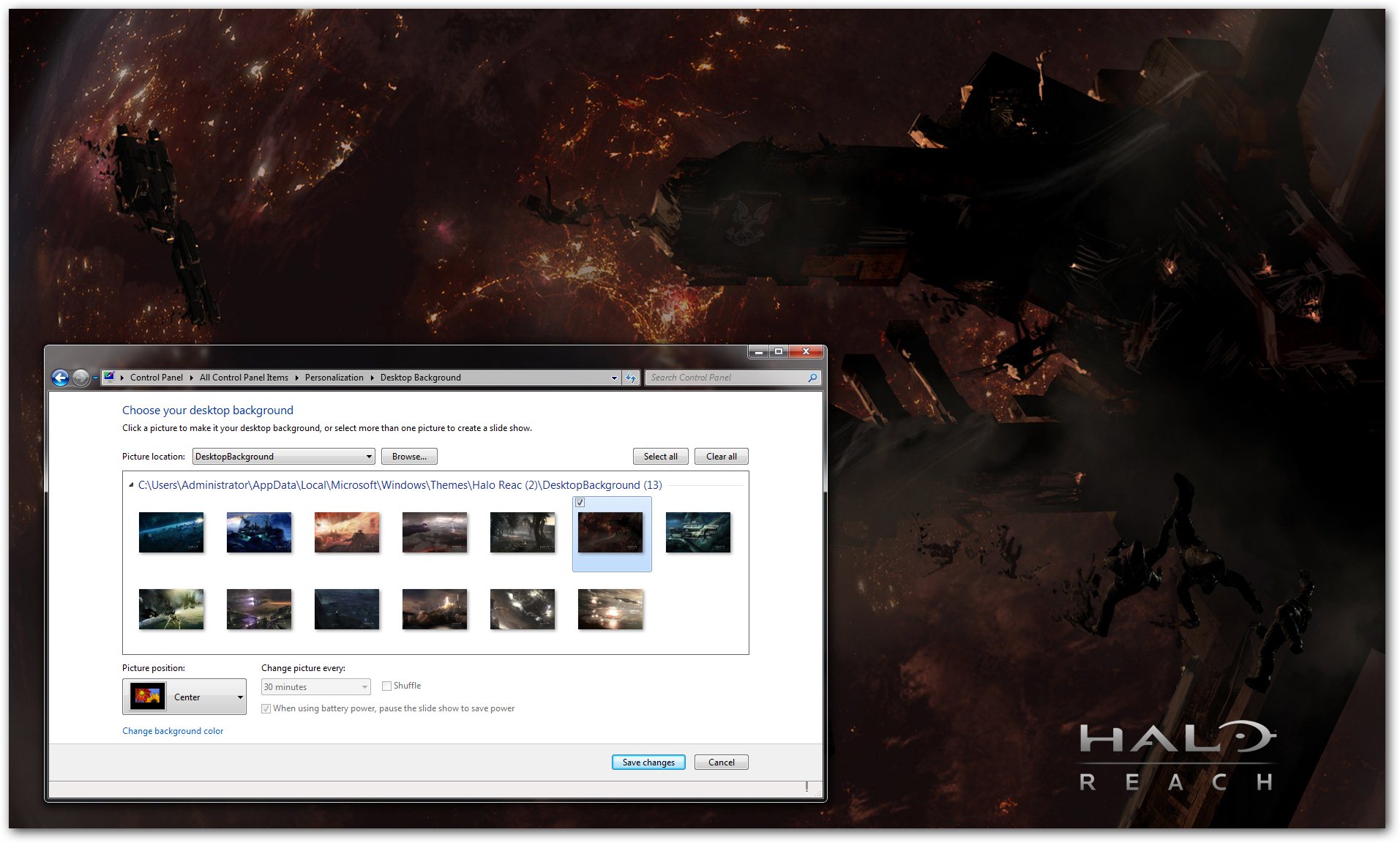Uncheck the selected dark red space wallpaper checkbox

pos(580,503)
